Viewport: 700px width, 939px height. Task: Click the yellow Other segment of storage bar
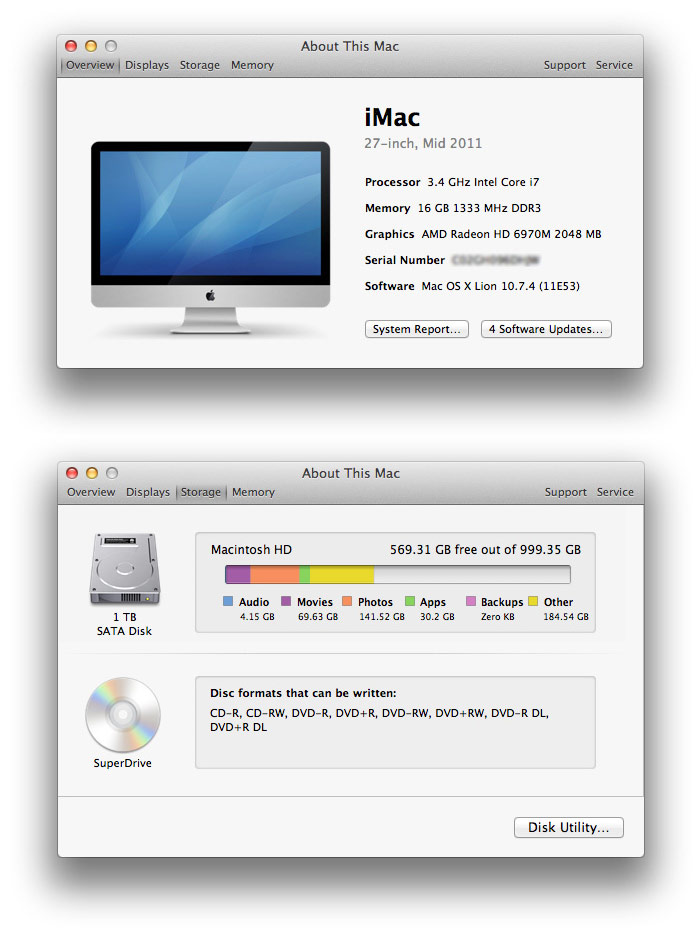(x=342, y=574)
